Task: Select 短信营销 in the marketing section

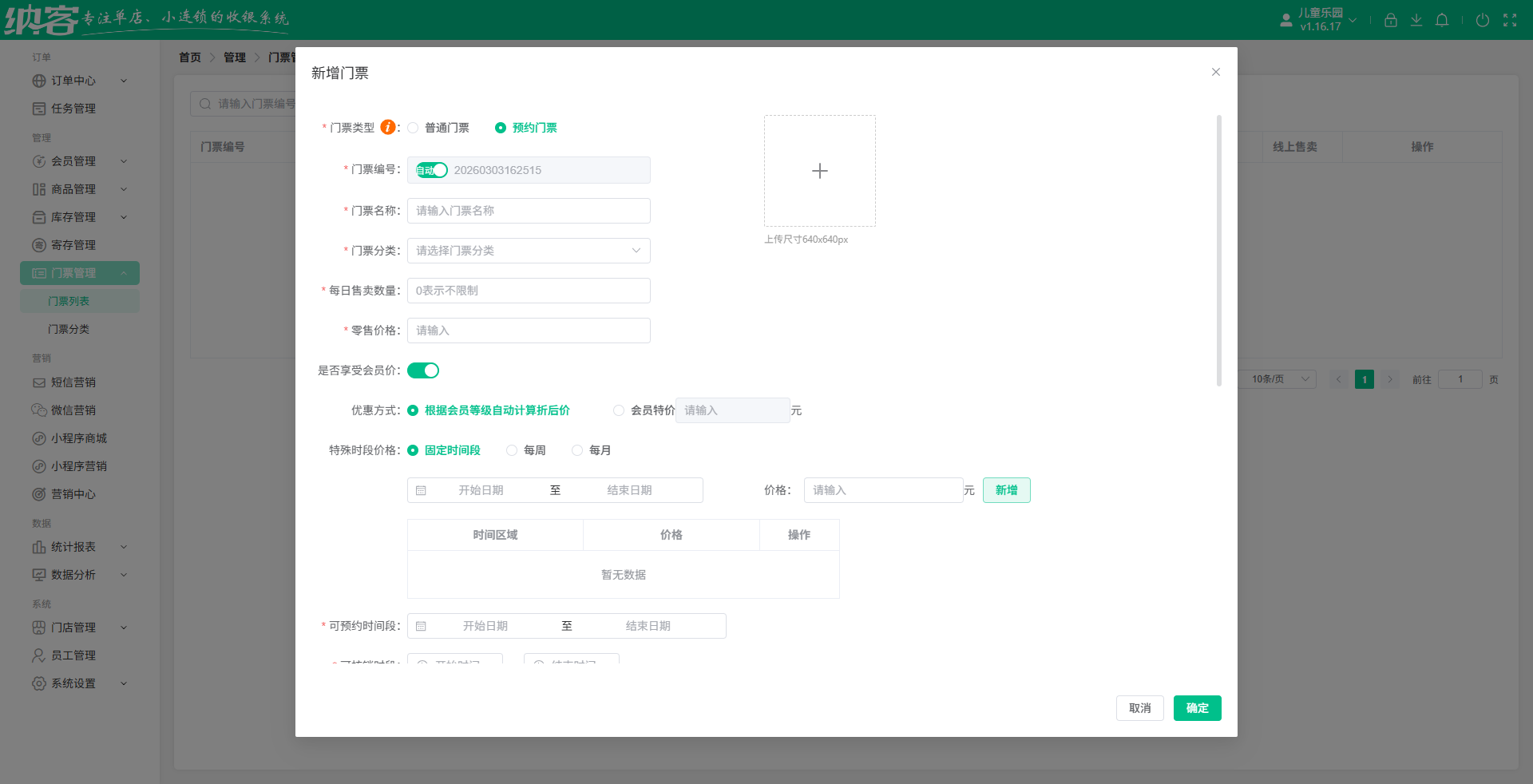Action: pyautogui.click(x=72, y=382)
